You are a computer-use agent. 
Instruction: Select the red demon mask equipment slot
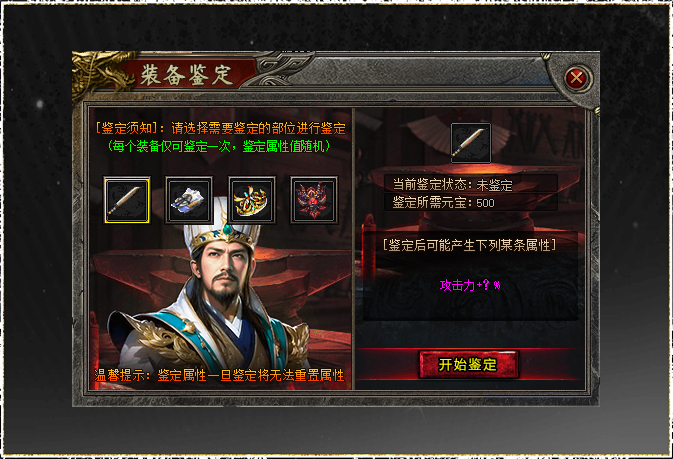pyautogui.click(x=314, y=200)
